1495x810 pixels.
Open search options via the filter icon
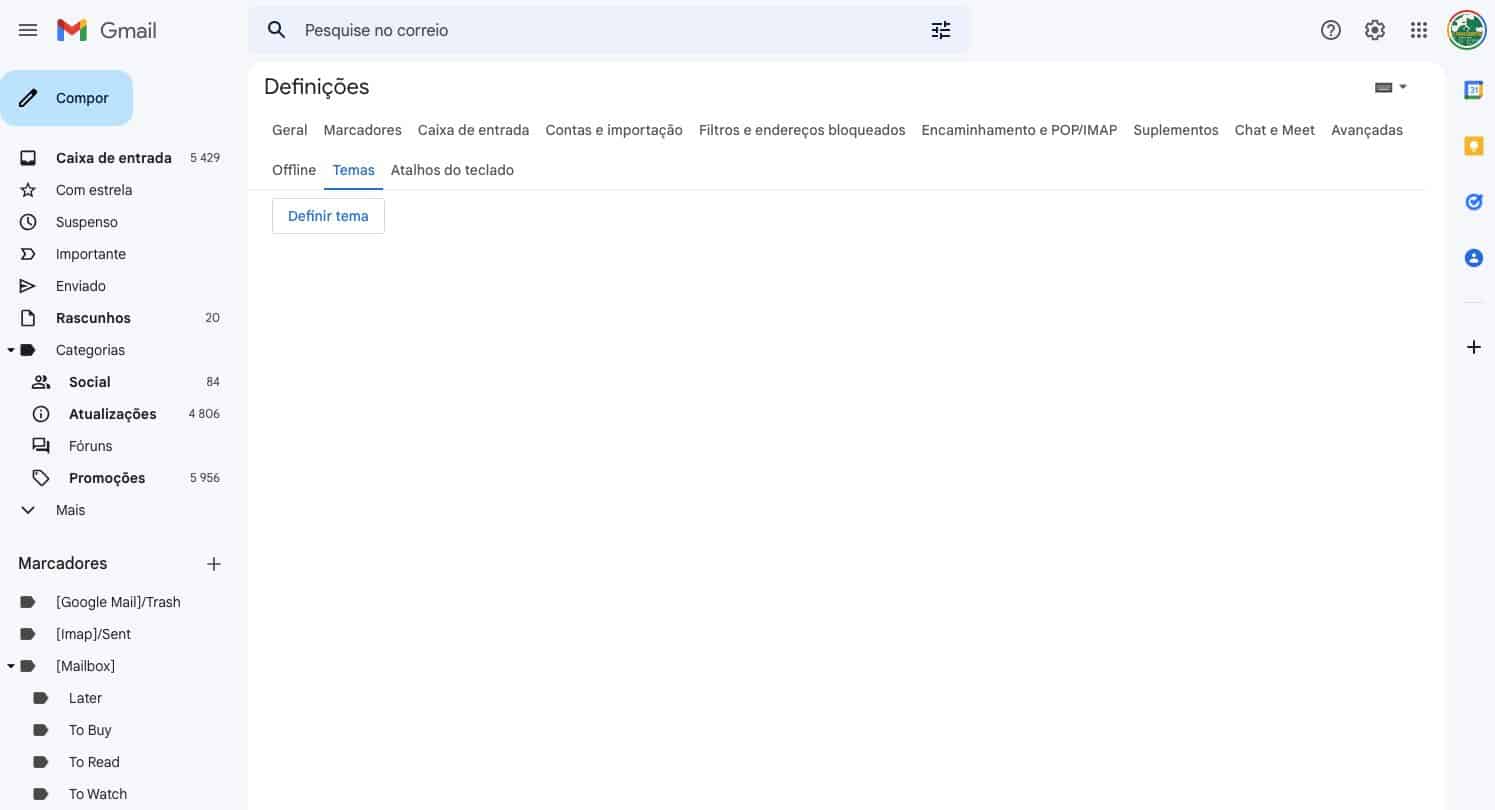(x=940, y=30)
